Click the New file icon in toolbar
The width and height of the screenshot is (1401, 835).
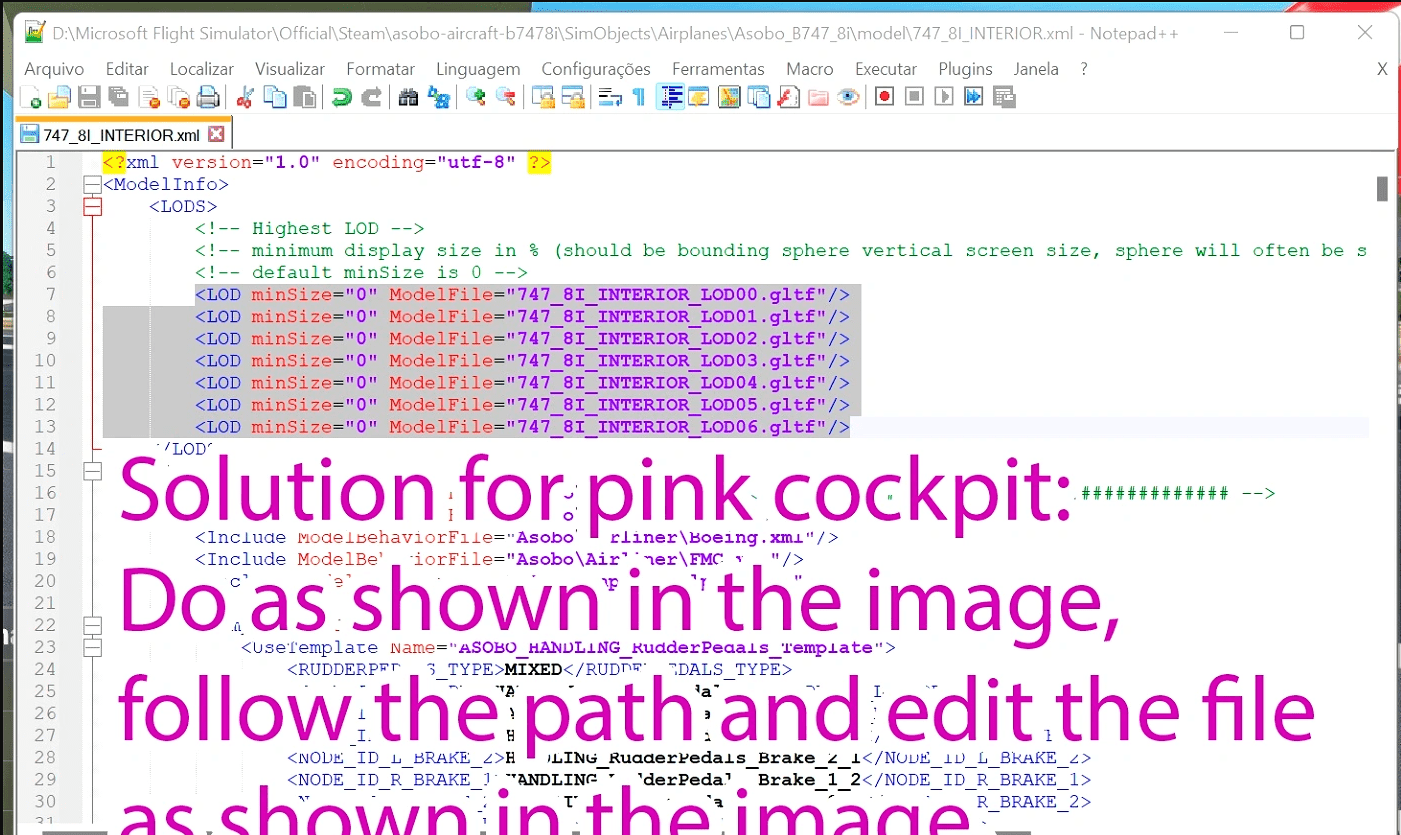pos(32,97)
